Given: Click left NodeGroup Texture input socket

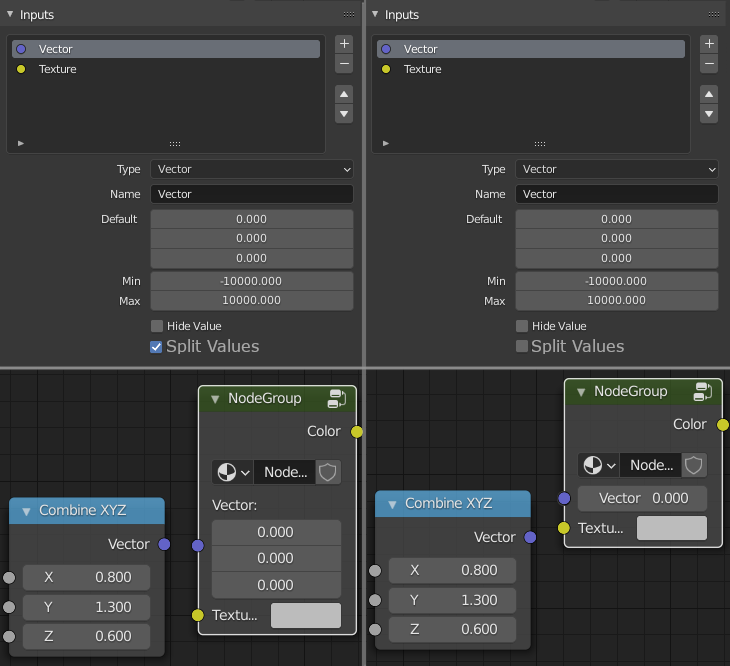Looking at the screenshot, I should pos(198,615).
